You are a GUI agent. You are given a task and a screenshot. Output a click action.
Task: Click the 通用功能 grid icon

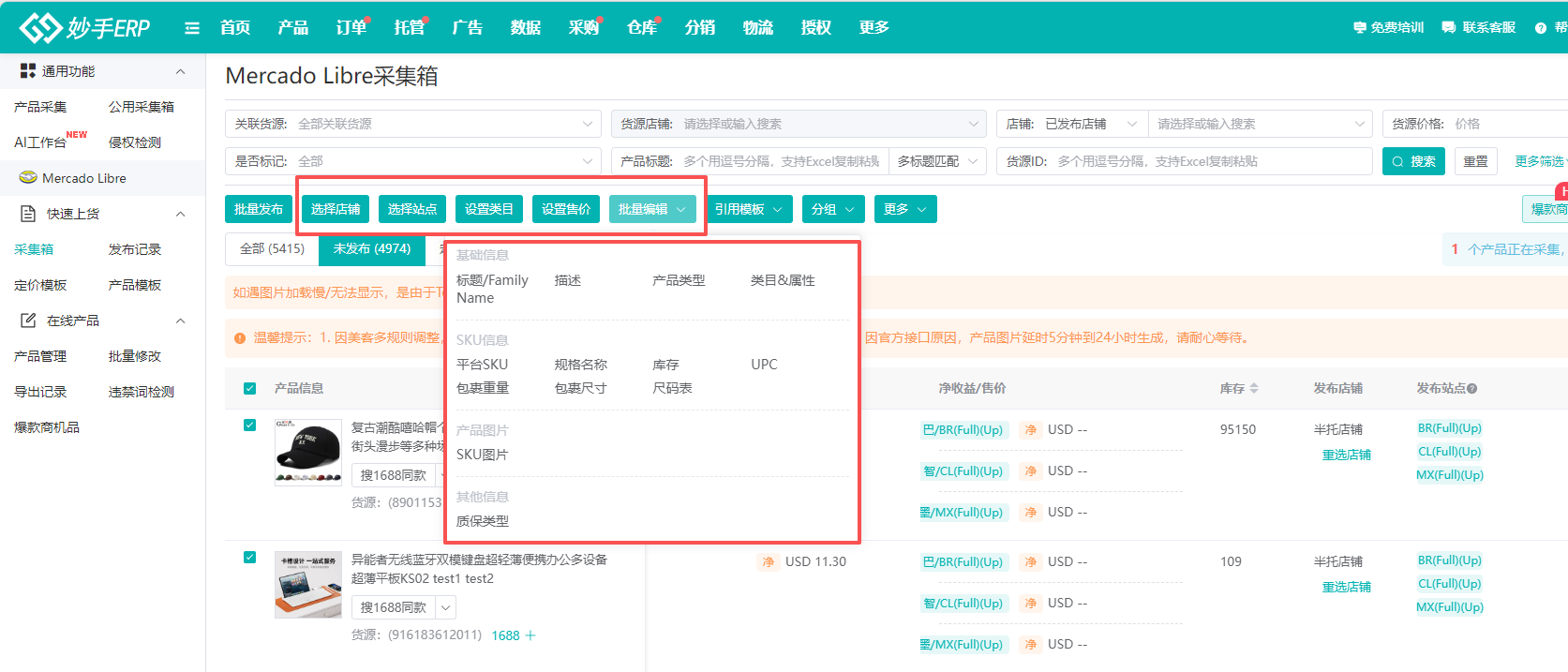coord(28,71)
